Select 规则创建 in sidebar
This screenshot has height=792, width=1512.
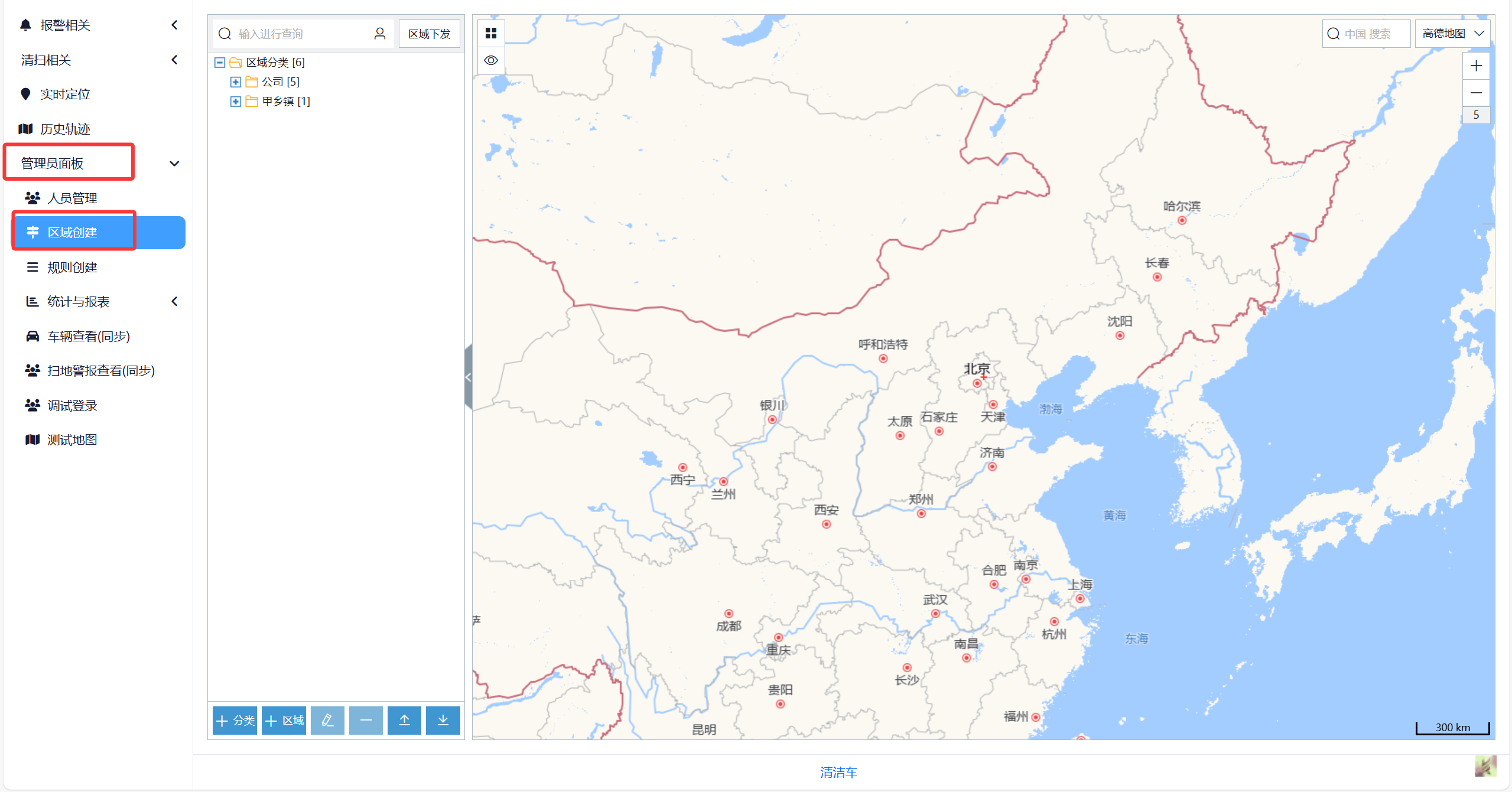[x=72, y=267]
